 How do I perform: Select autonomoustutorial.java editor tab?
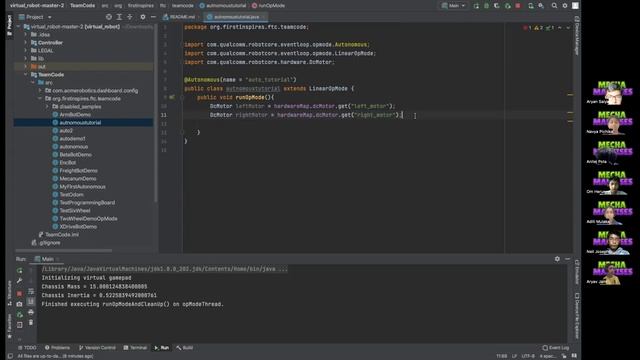coord(236,17)
